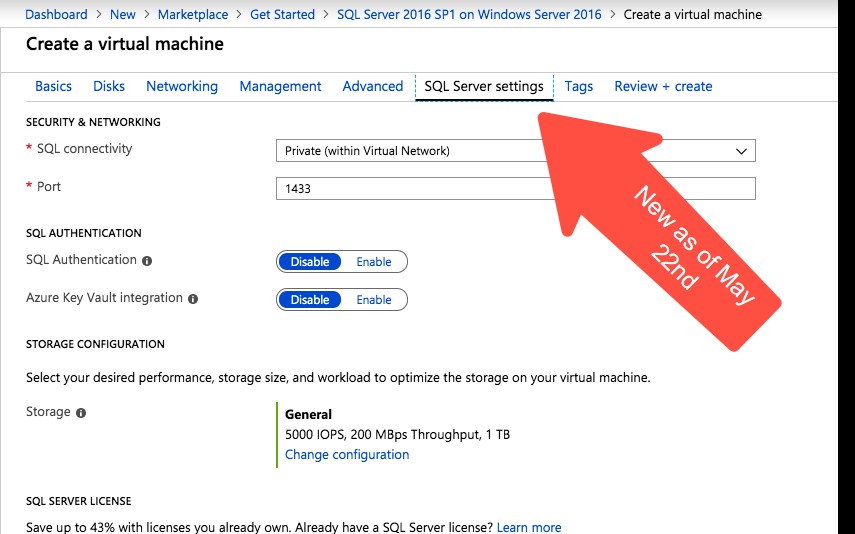Image resolution: width=855 pixels, height=534 pixels.
Task: Open the Networking tab
Action: click(182, 86)
